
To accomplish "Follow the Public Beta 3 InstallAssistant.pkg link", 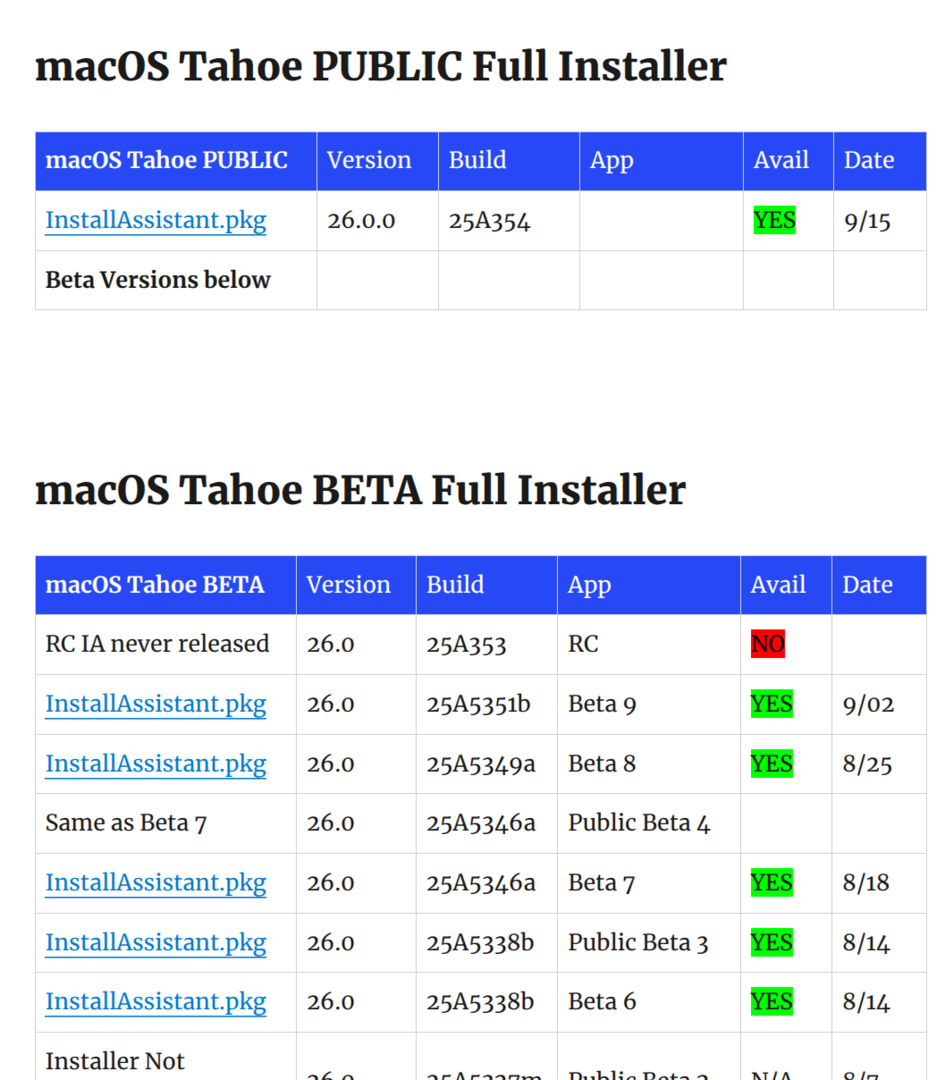I will (156, 942).
